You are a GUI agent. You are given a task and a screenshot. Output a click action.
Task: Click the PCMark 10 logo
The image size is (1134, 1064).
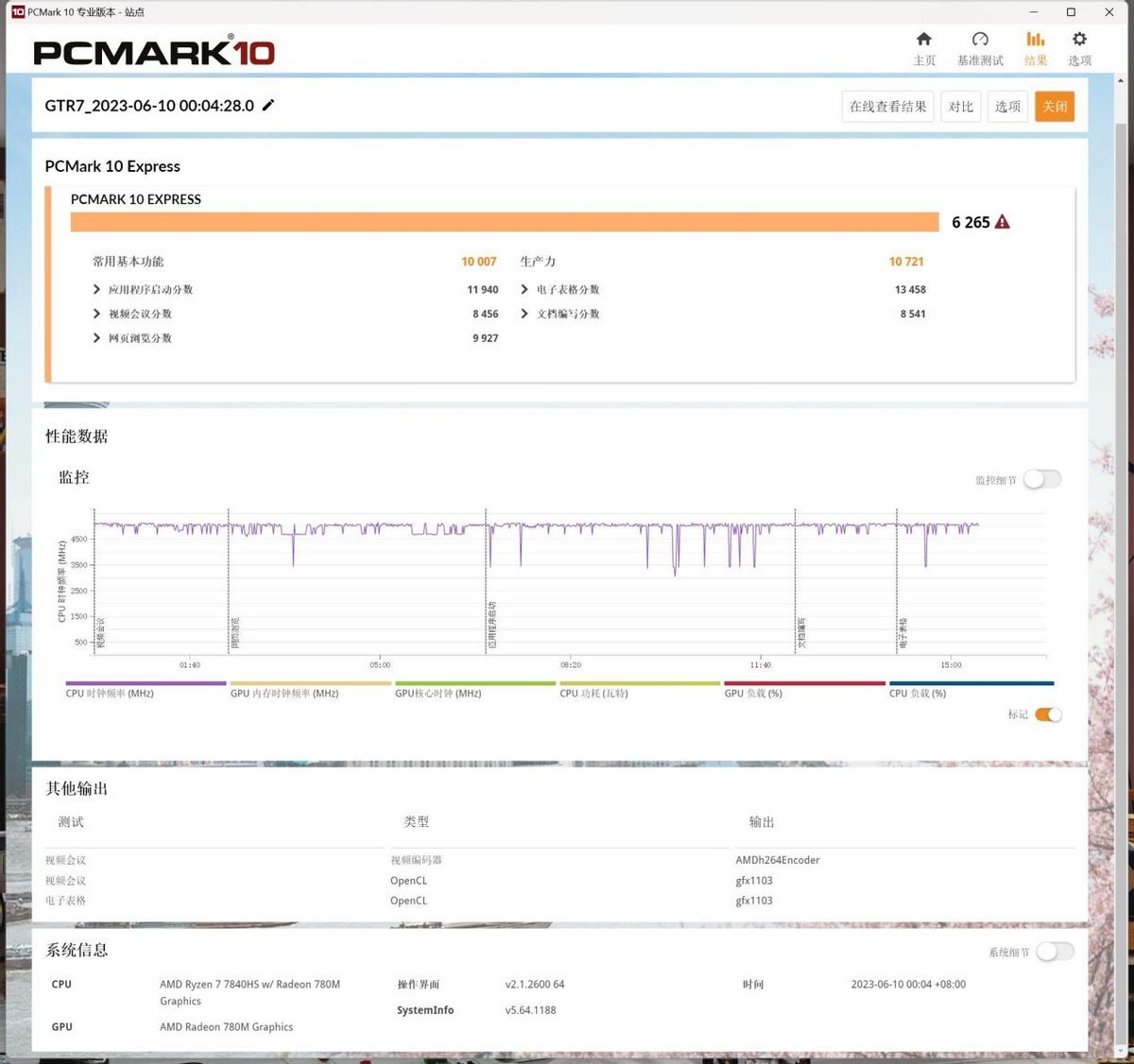coord(154,51)
